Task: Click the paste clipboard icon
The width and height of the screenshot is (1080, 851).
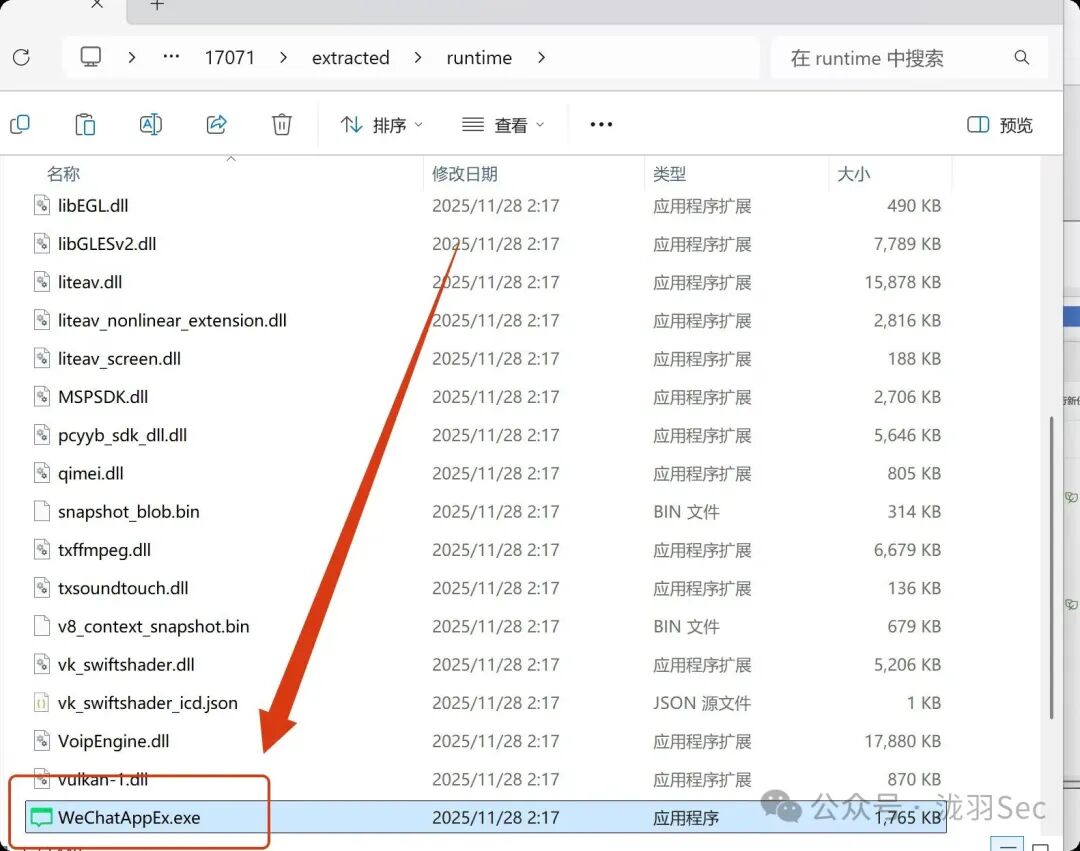Action: [x=85, y=125]
